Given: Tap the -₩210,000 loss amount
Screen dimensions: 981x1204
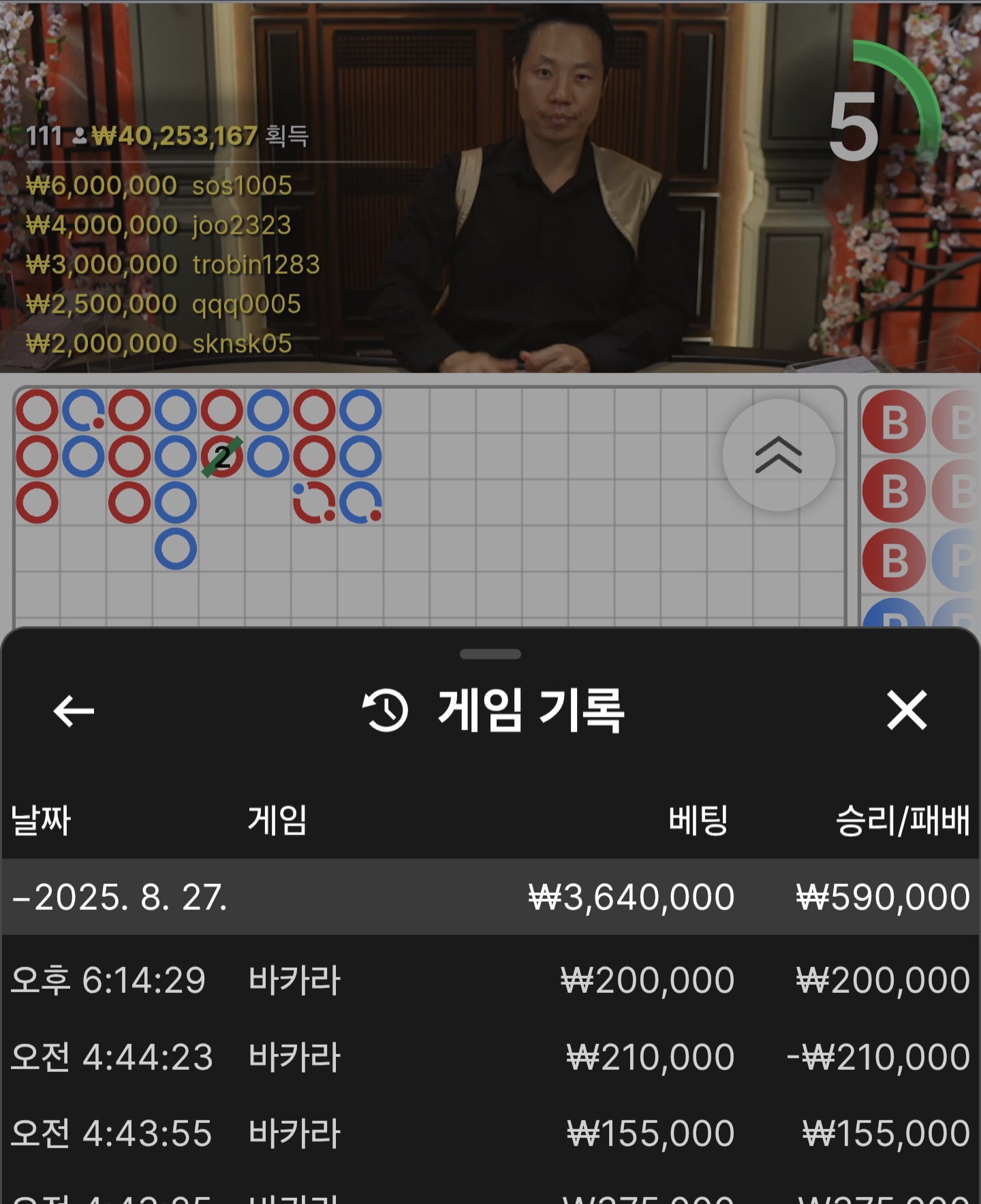Looking at the screenshot, I should coord(878,1057).
